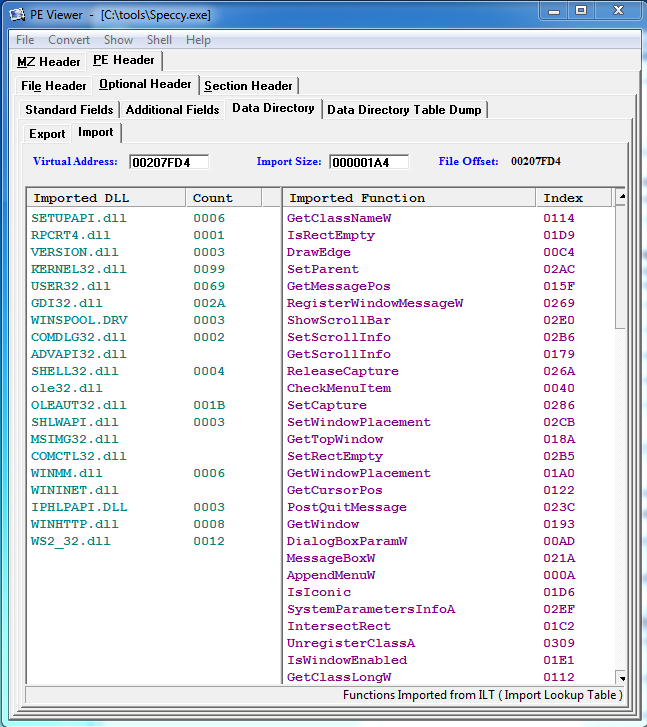This screenshot has width=647, height=727.
Task: Click the CheckMenuItem function entry
Action: pos(339,388)
